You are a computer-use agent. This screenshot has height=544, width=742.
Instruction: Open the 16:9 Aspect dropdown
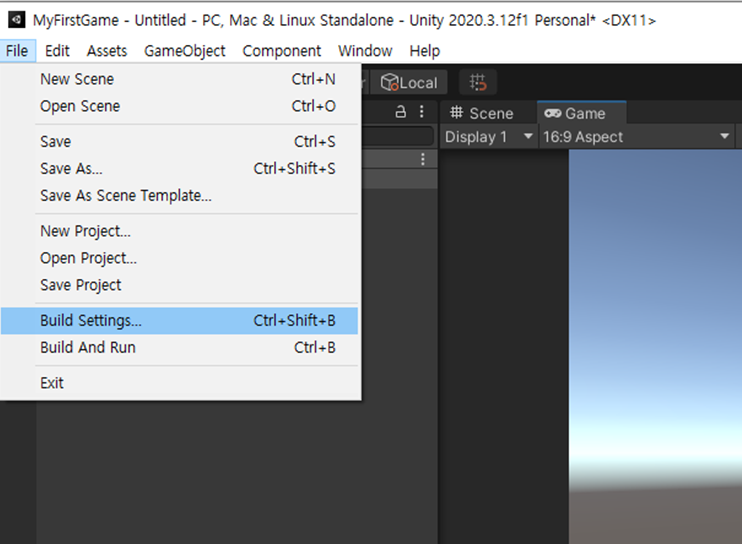[x=636, y=137]
